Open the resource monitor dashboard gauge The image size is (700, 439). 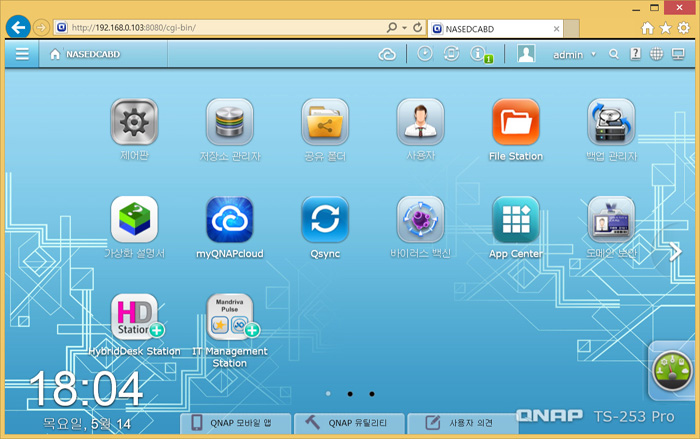672,371
